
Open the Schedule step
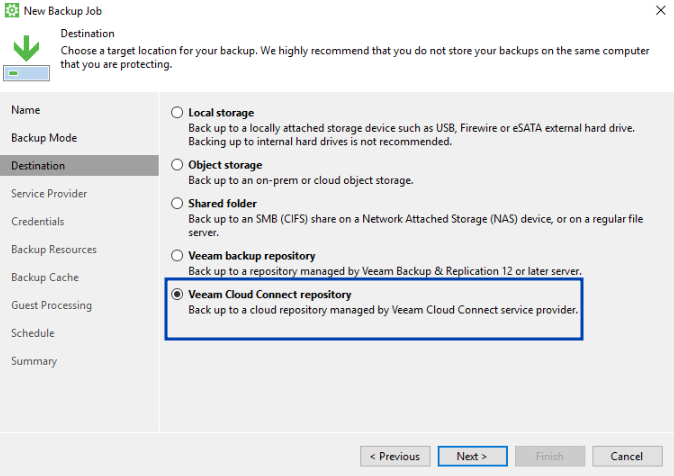pyautogui.click(x=33, y=333)
